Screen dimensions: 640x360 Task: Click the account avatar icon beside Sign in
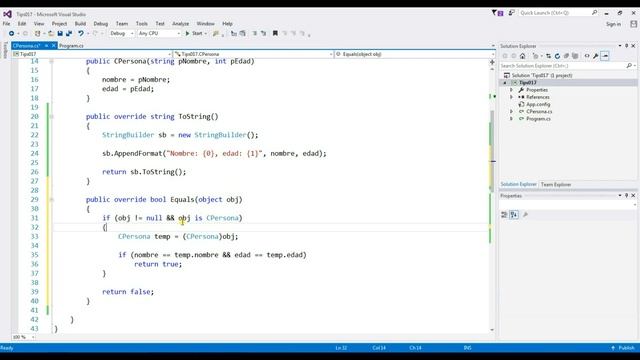pyautogui.click(x=633, y=24)
